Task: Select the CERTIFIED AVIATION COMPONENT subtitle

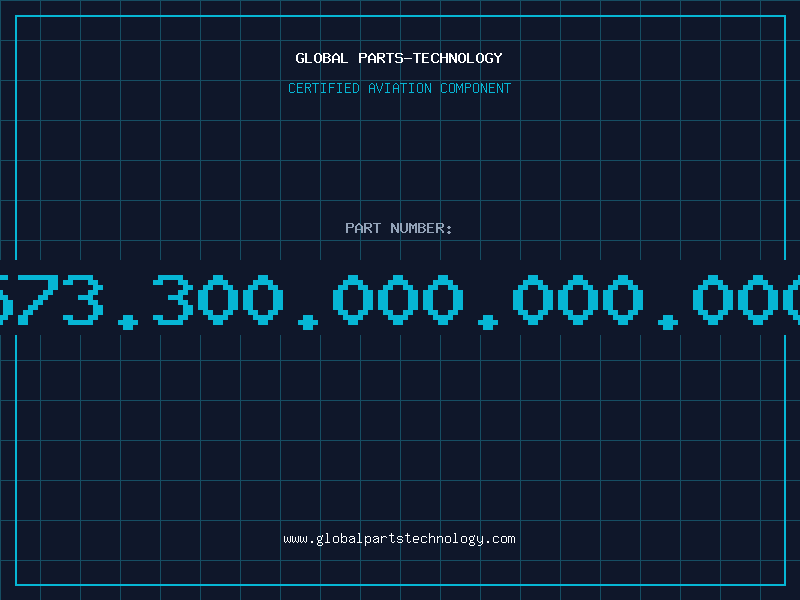Action: (x=399, y=88)
